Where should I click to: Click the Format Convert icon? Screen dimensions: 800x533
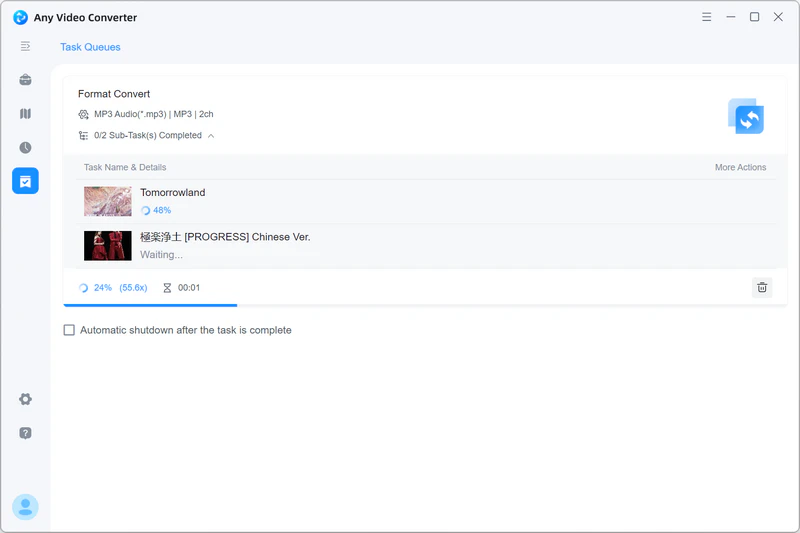point(746,117)
